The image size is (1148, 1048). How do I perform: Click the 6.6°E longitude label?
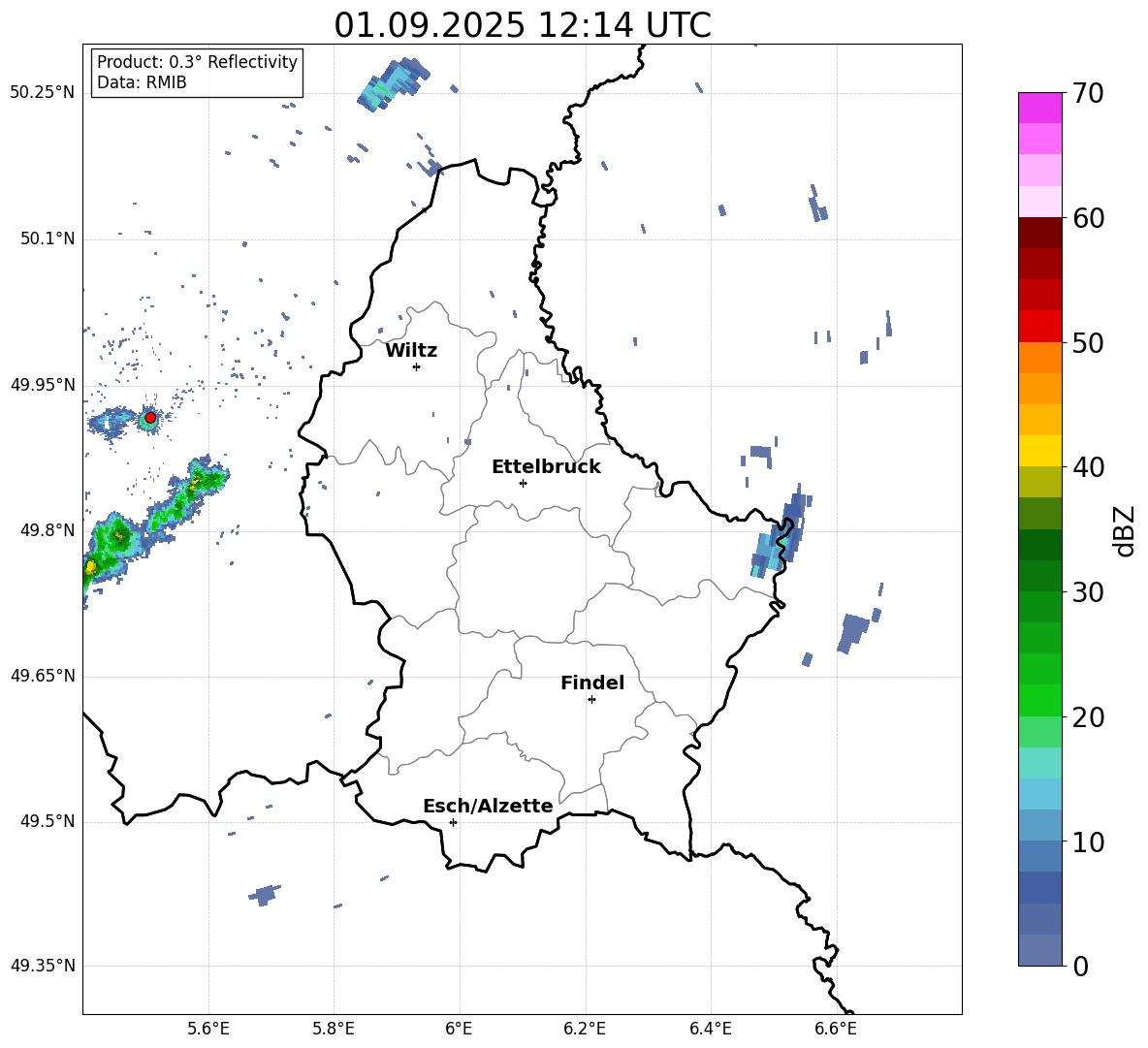point(836,1029)
